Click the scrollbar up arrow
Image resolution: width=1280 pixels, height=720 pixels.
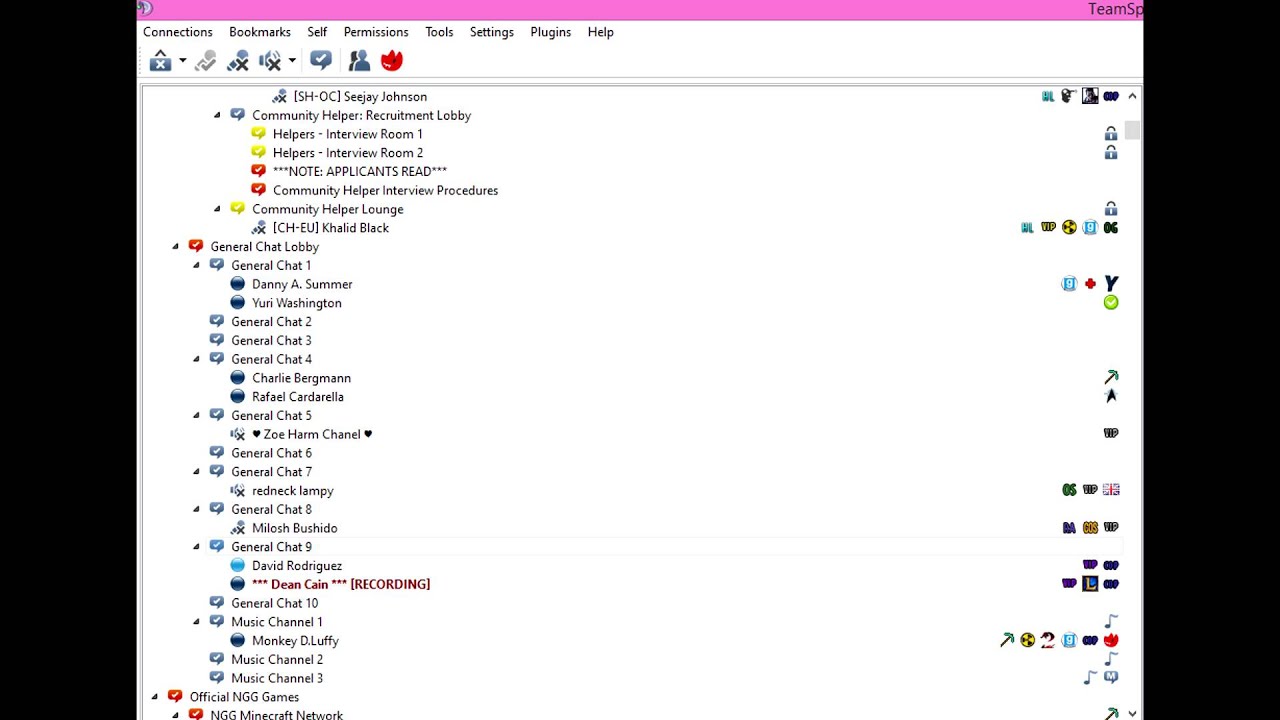[1132, 96]
